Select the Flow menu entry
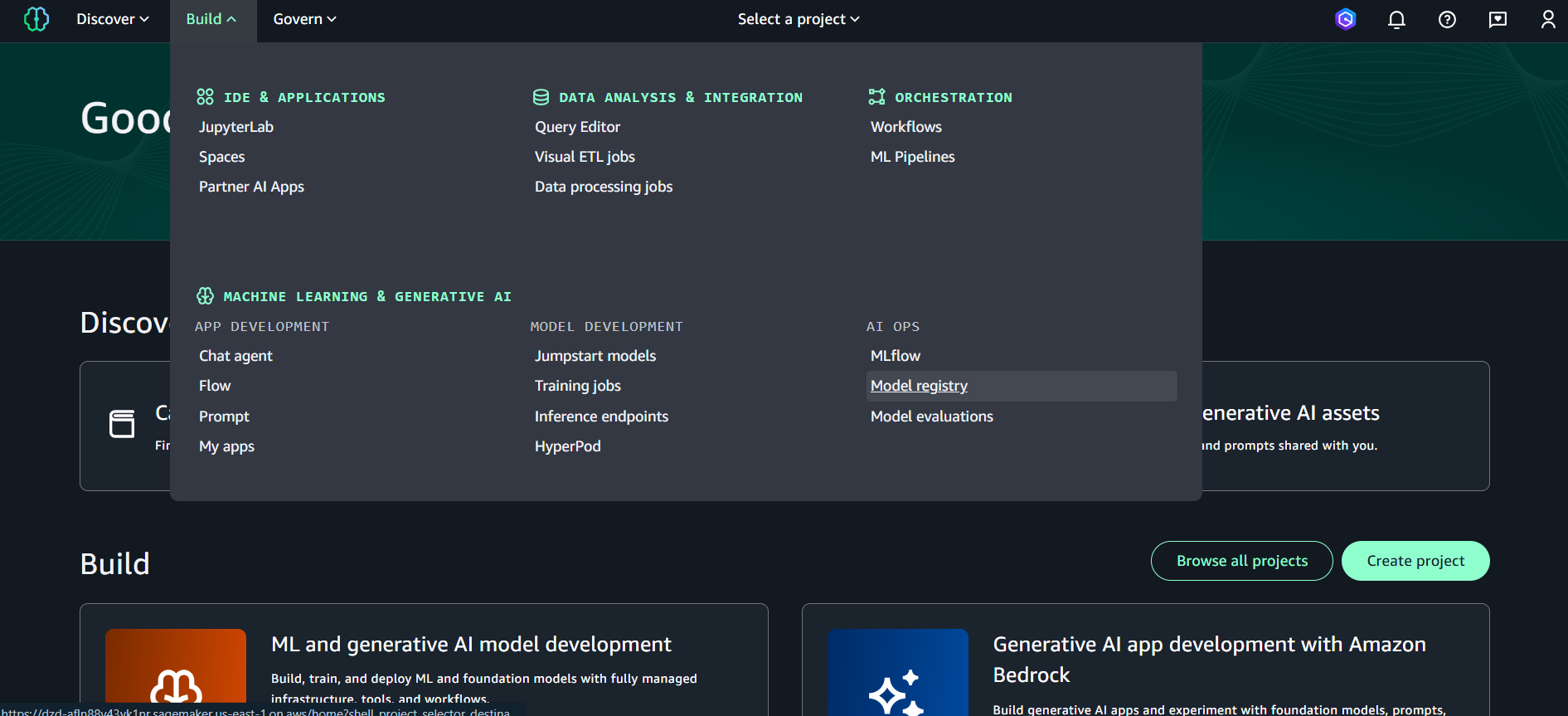Viewport: 1568px width, 716px height. click(215, 386)
